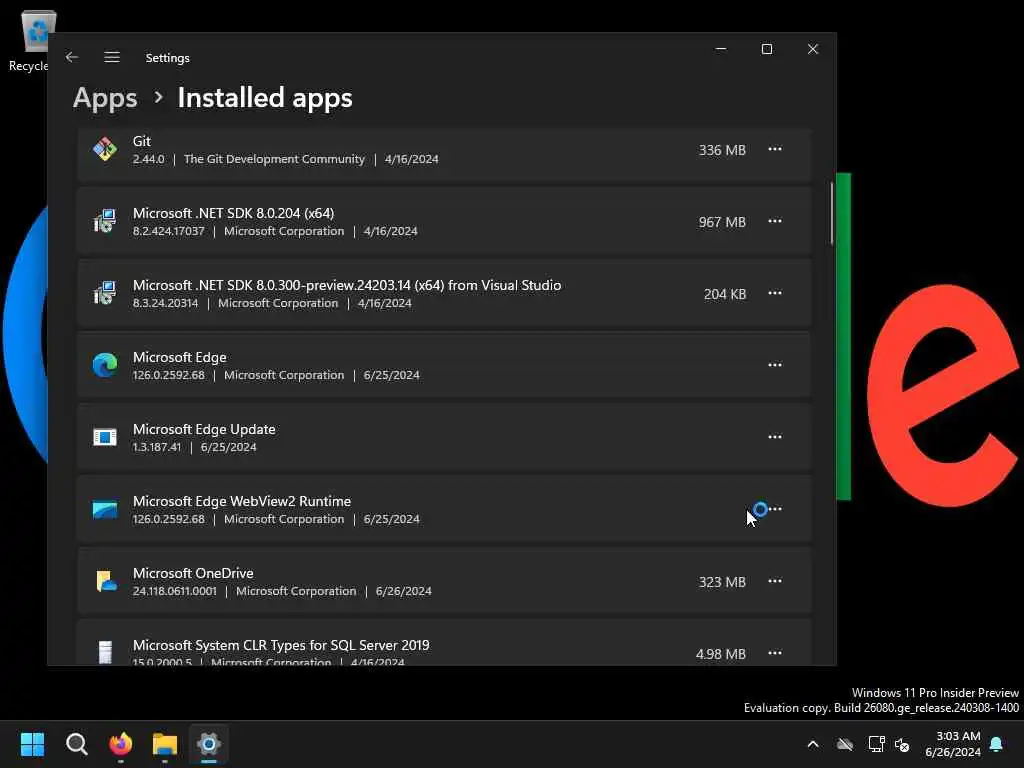Open more options for .NET SDK 8.0.300-preview

tap(775, 293)
